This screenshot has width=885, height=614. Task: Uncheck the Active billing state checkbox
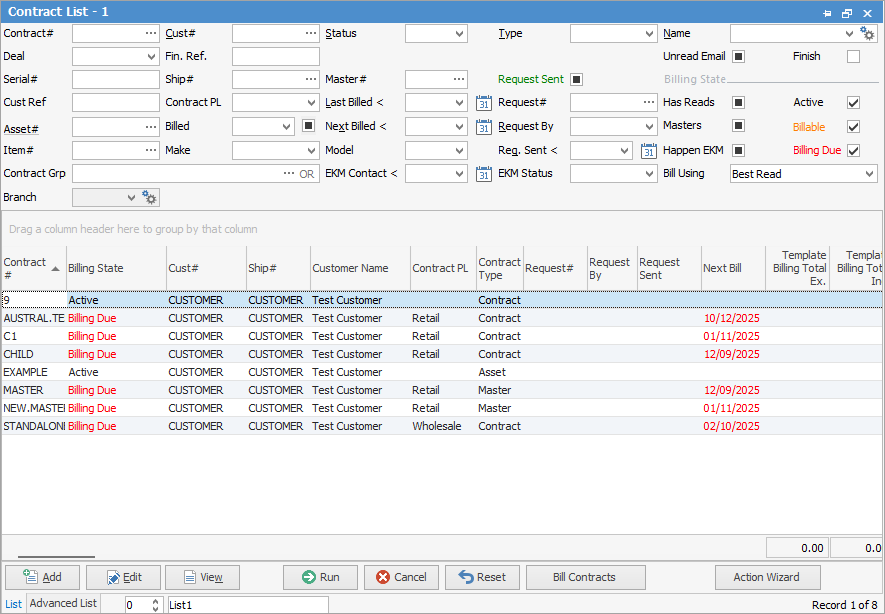point(853,102)
